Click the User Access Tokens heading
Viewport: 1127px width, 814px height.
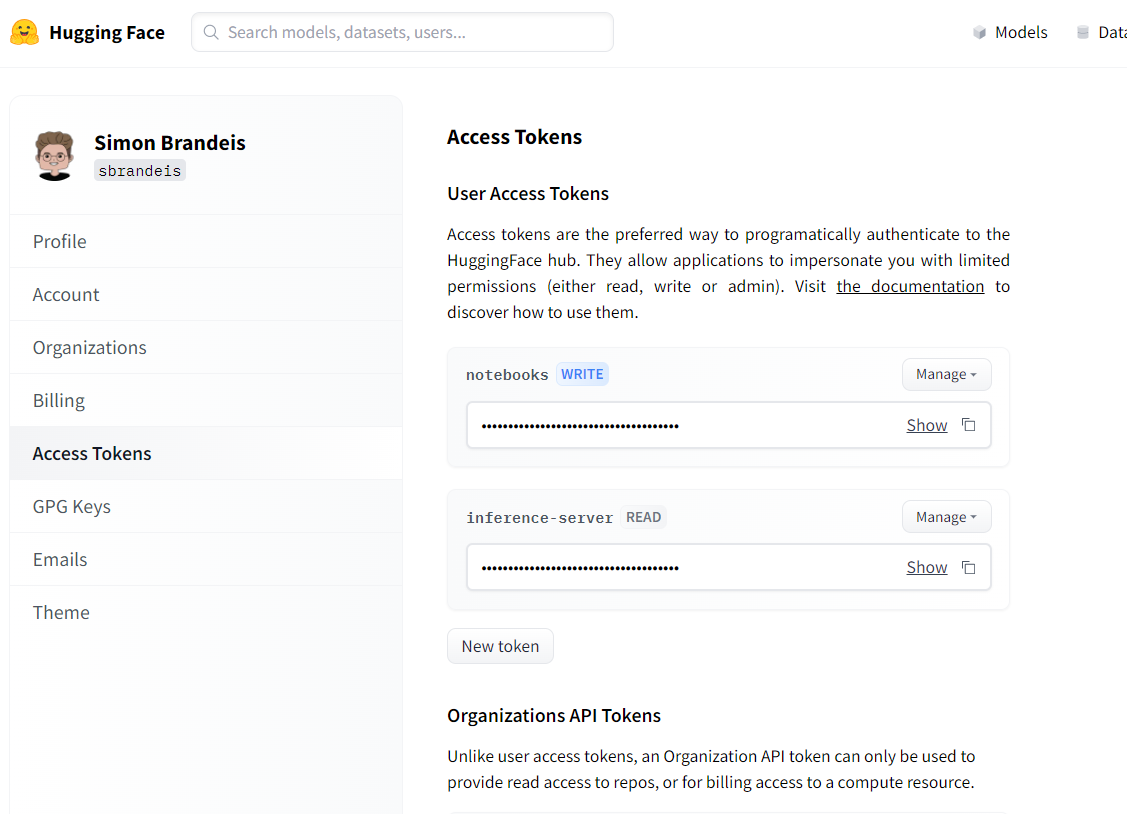[x=528, y=194]
